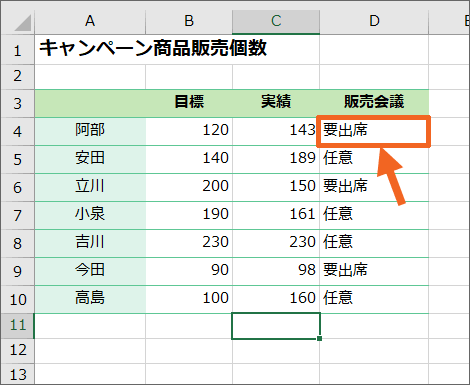The image size is (470, 385).
Task: Click target value 200 for 立川
Action: coord(189,187)
